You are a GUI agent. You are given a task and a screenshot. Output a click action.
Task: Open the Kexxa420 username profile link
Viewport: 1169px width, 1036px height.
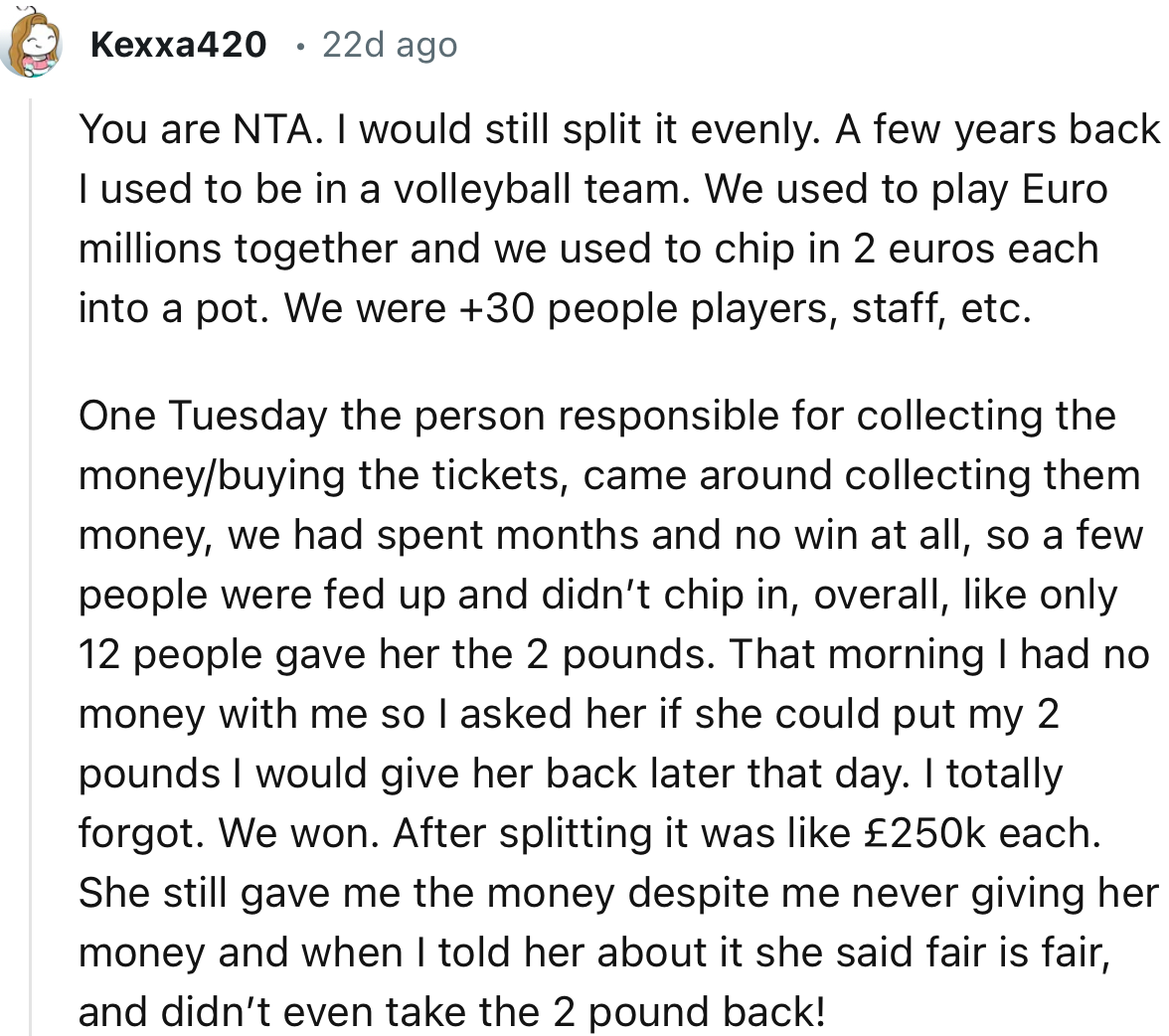pyautogui.click(x=178, y=45)
